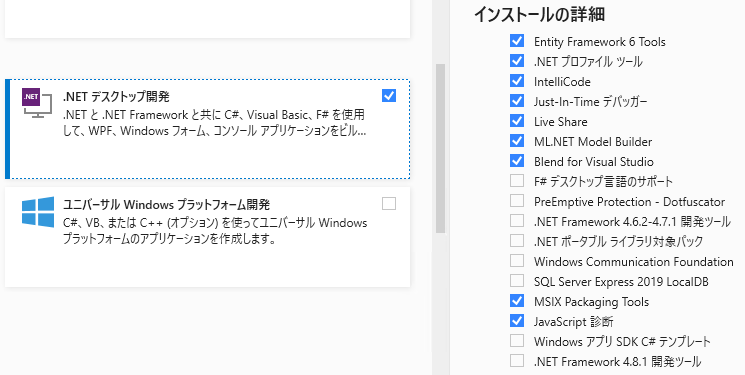Check .NET Framework 4.6.2-4.7.1 開発ツール

(x=517, y=221)
